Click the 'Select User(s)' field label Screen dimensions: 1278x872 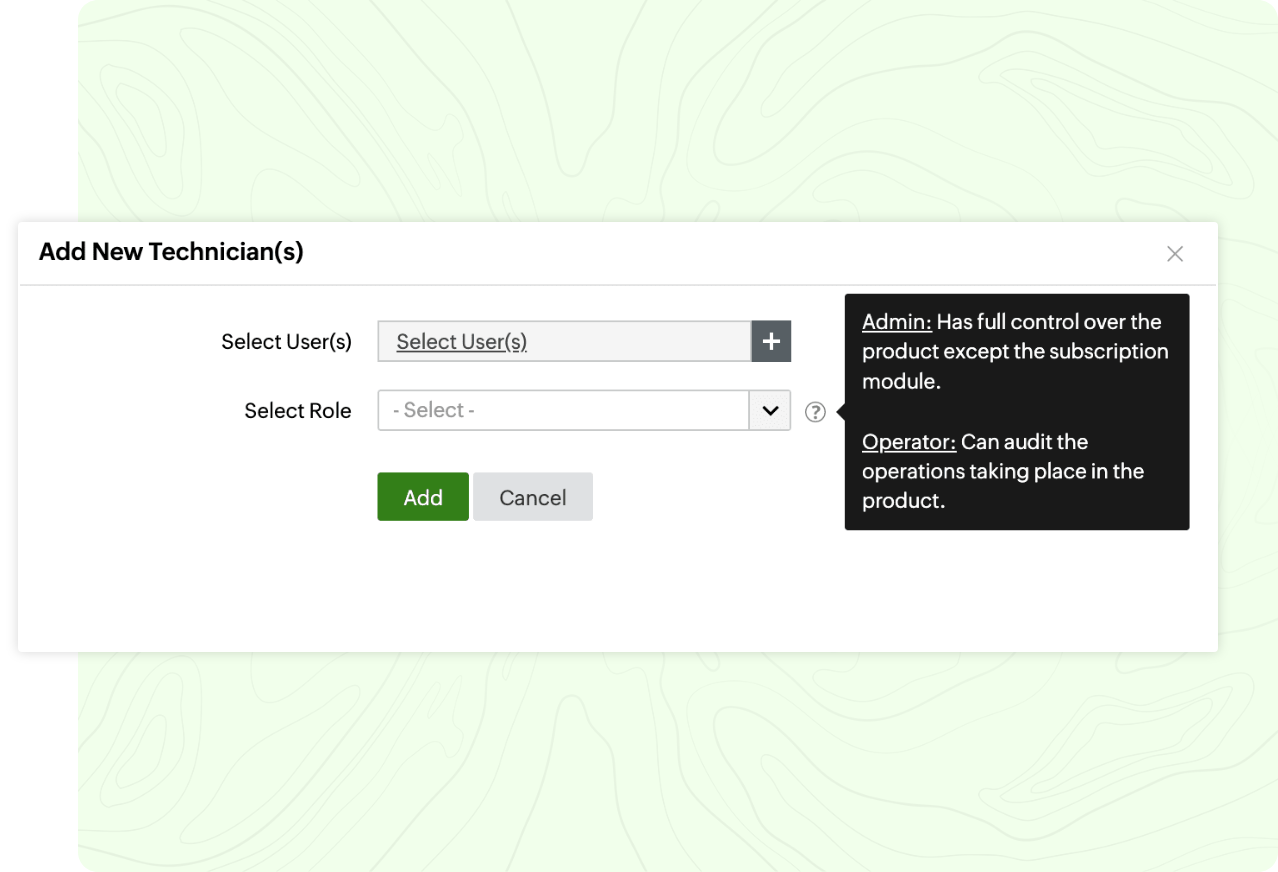[x=286, y=342]
